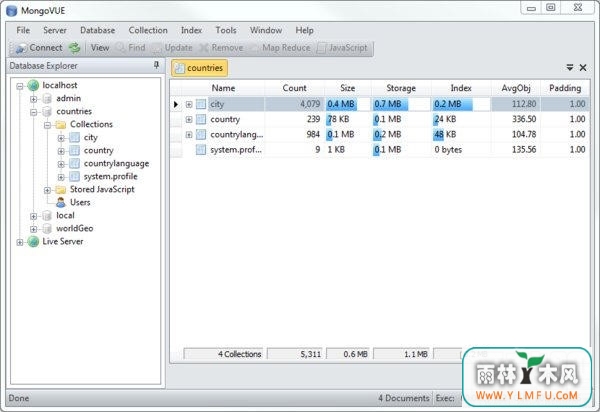This screenshot has height=412, width=600.
Task: Expand the countrylang... row in the grid
Action: pos(189,135)
